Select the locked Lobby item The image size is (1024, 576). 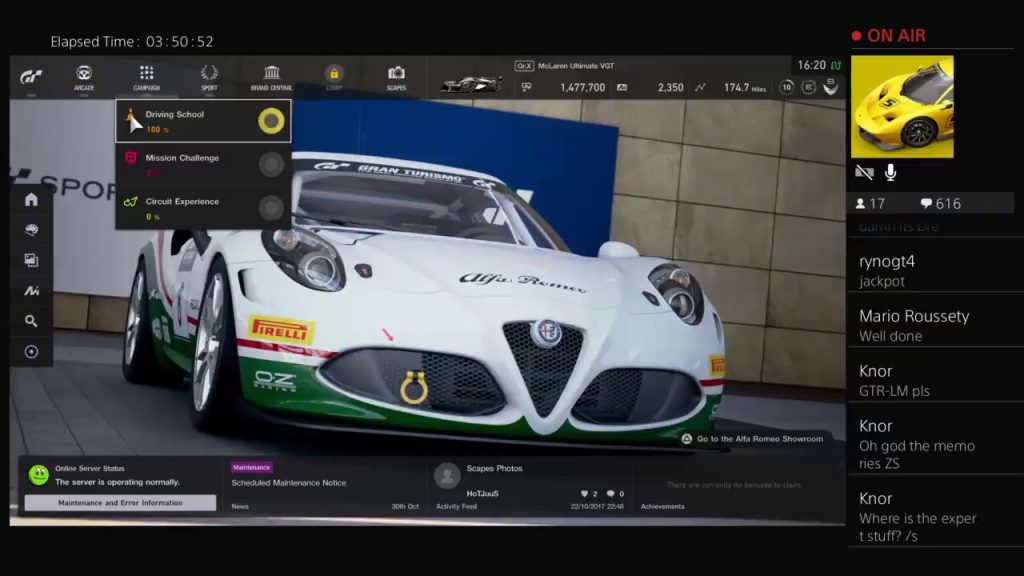click(x=334, y=78)
